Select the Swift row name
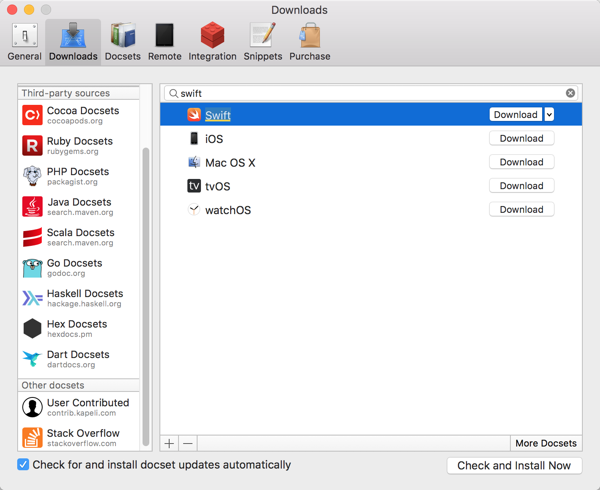 tap(218, 115)
